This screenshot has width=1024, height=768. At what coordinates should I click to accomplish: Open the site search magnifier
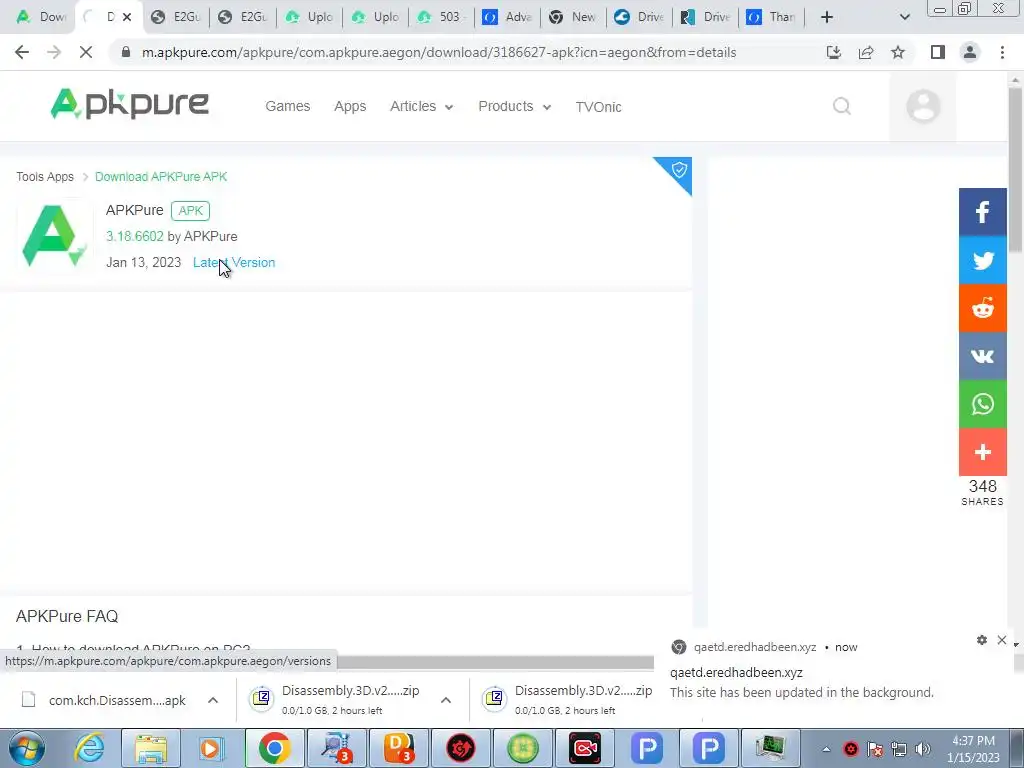(x=842, y=106)
